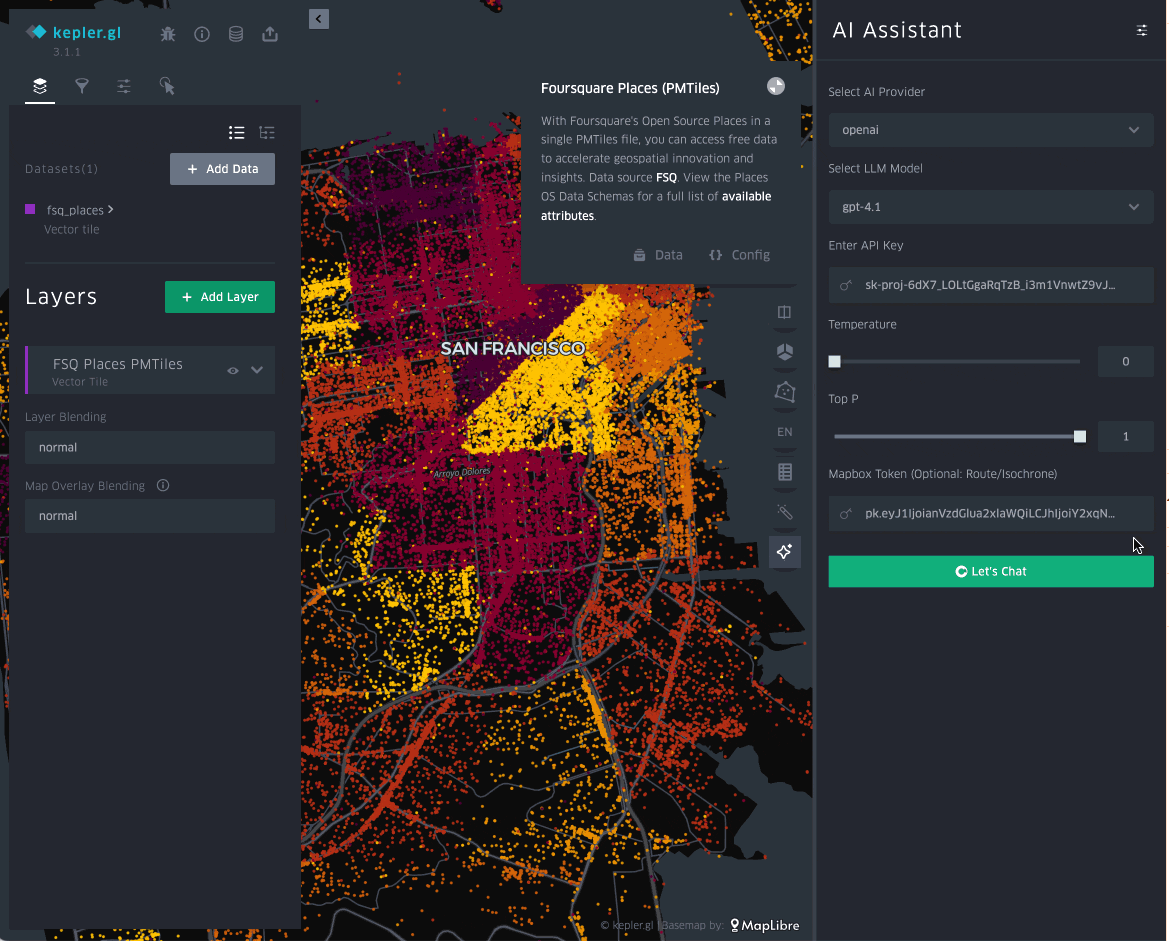Click the Config link in card
This screenshot has width=1169, height=941.
740,255
